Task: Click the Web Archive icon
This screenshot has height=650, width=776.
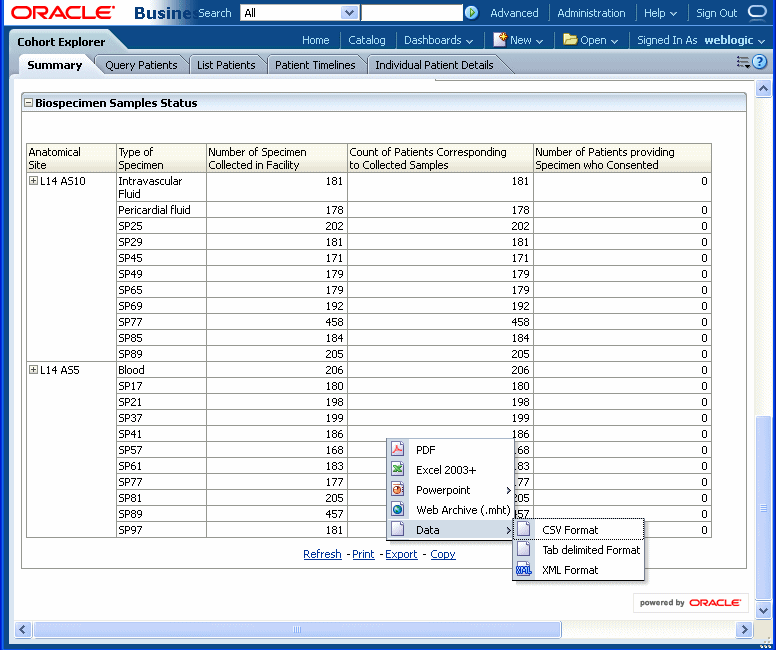Action: click(x=397, y=510)
